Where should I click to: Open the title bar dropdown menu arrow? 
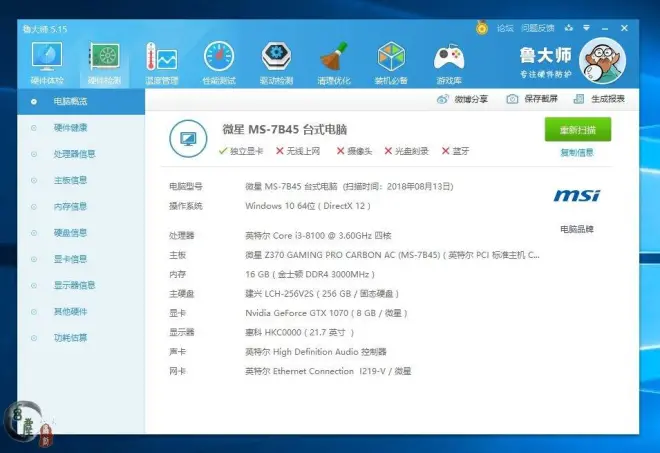point(586,28)
